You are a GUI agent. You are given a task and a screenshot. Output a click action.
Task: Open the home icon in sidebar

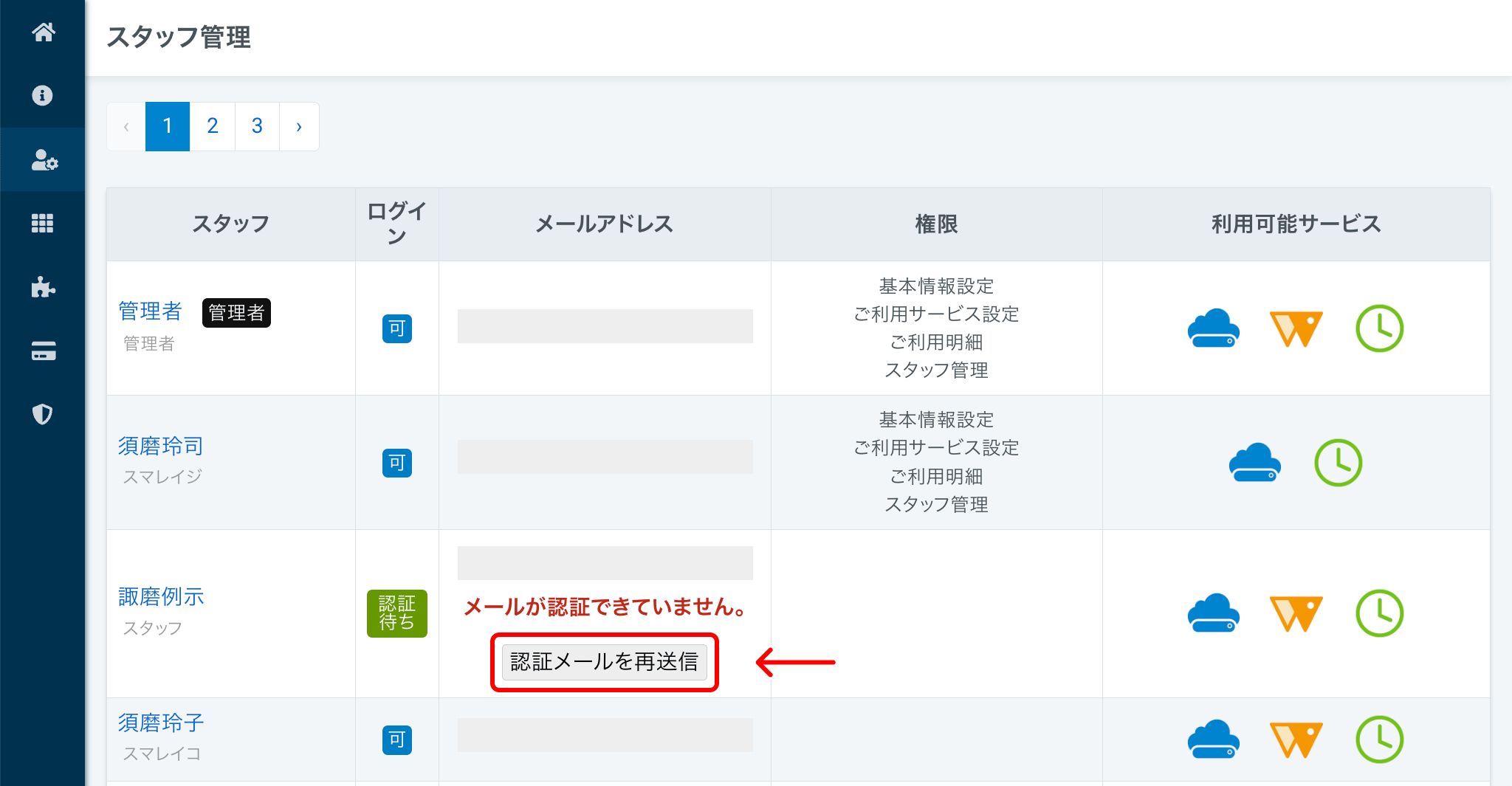(x=43, y=32)
